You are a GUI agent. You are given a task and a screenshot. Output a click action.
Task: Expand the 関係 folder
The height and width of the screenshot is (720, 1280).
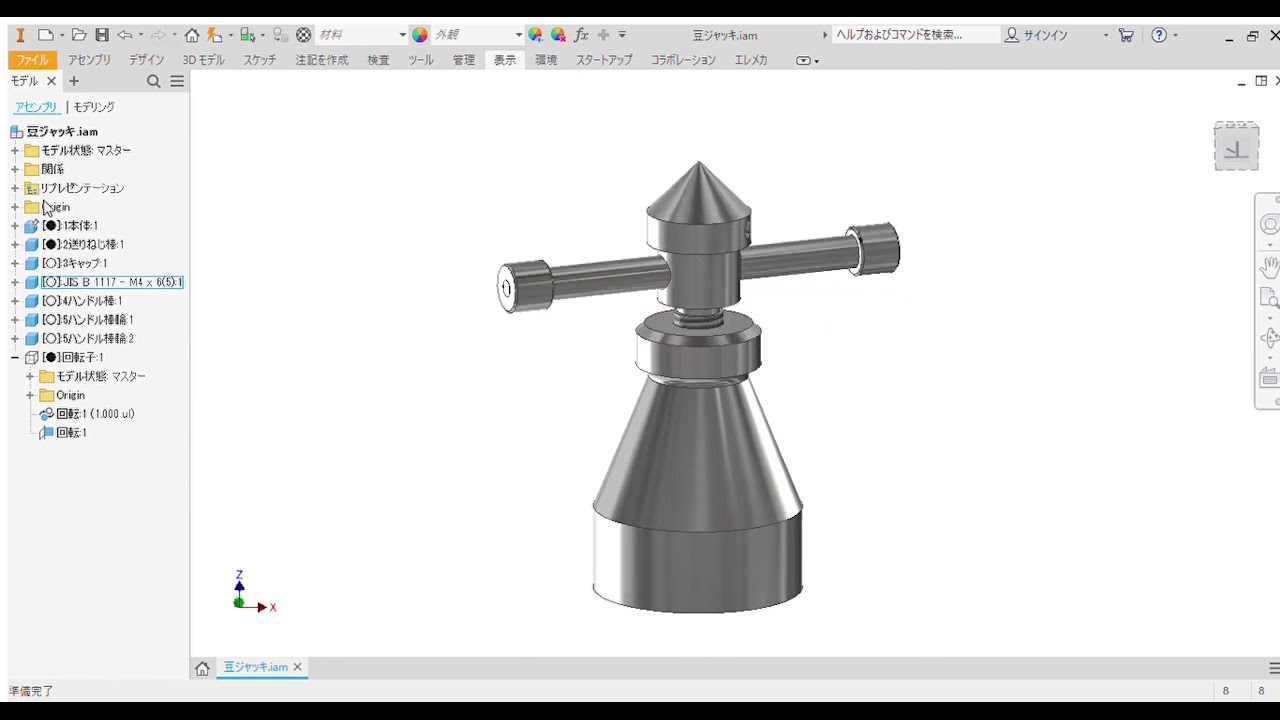pos(15,170)
